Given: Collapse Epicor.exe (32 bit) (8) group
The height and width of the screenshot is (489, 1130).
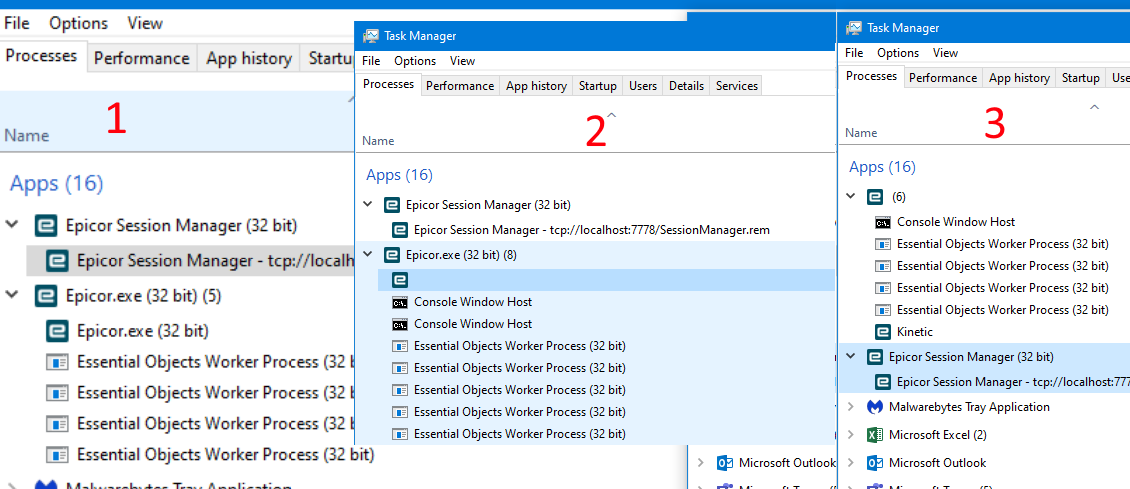Looking at the screenshot, I should (368, 254).
